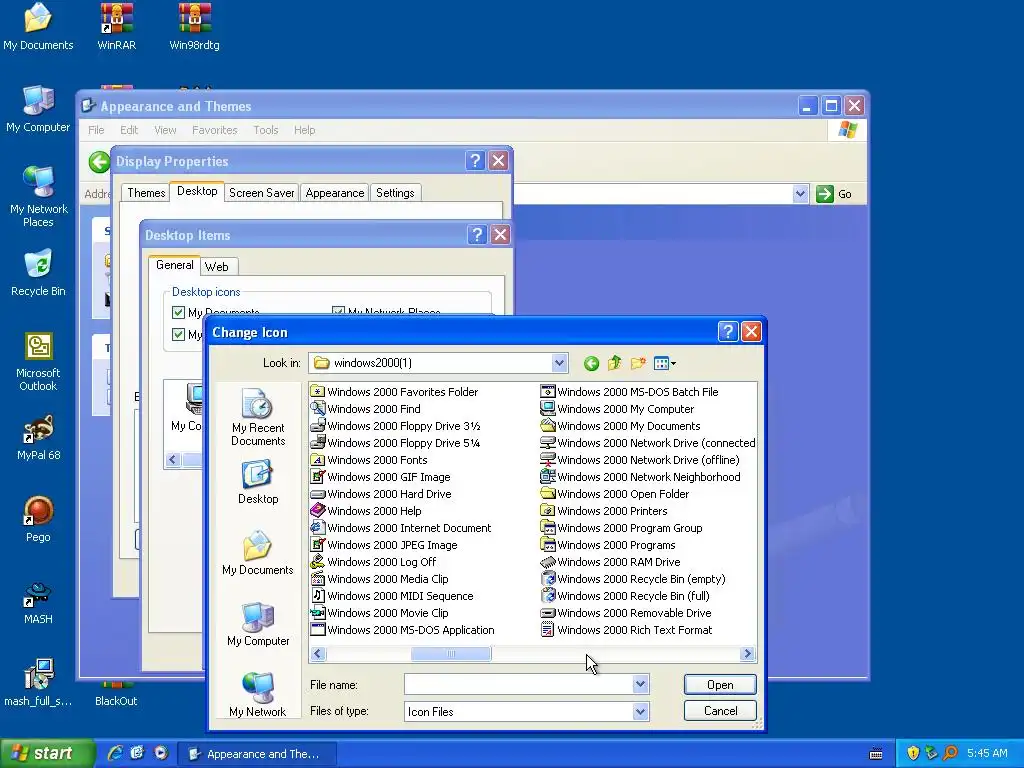Select Windows 2000 Favorites Folder icon file
The width and height of the screenshot is (1024, 768).
[x=394, y=392]
